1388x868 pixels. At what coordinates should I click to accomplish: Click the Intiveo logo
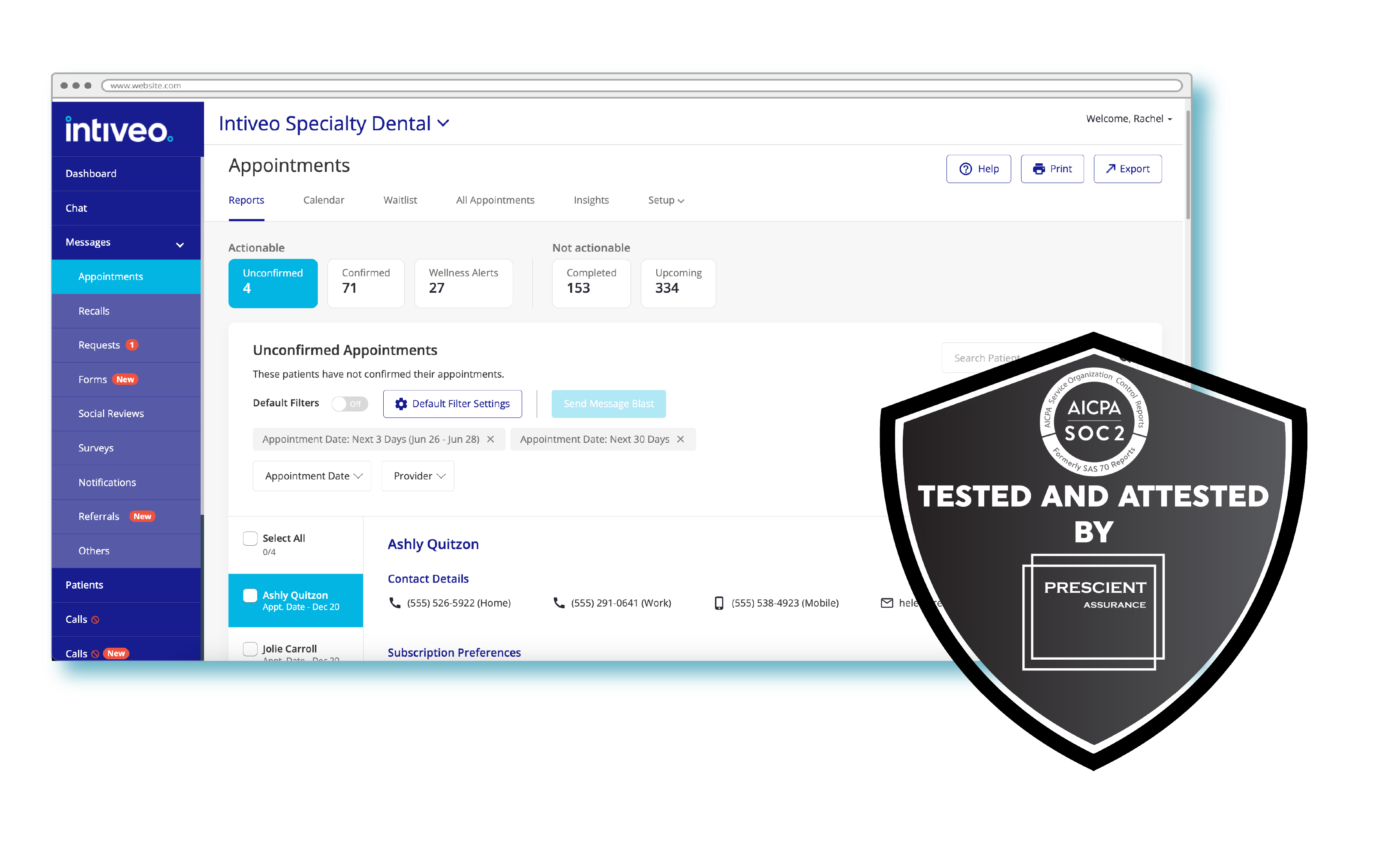(x=119, y=130)
